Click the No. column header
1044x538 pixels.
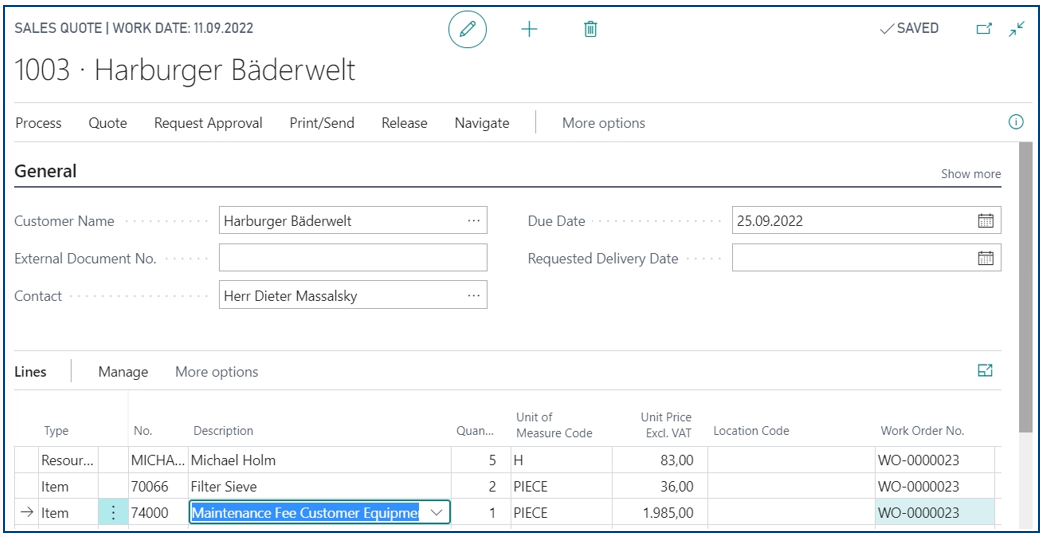(143, 431)
